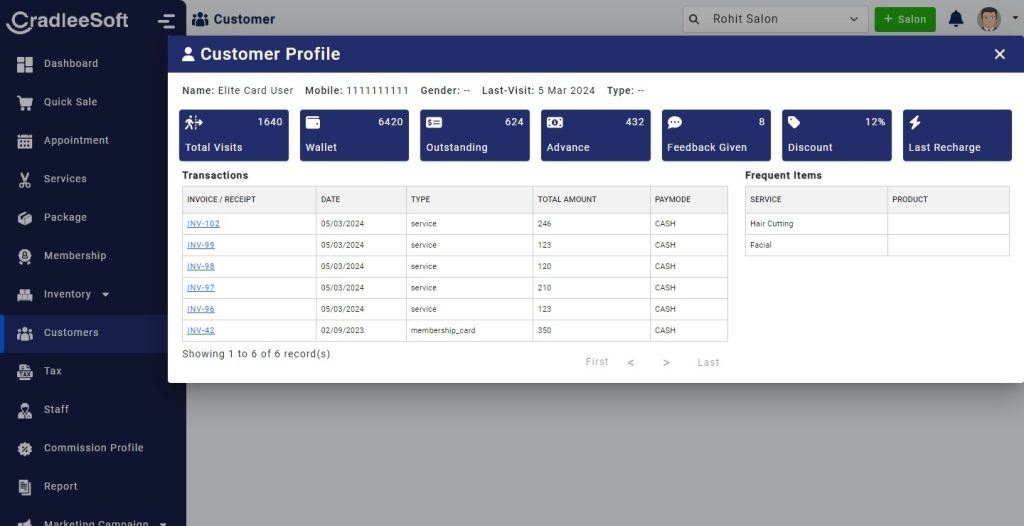Go to next page of transactions
The height and width of the screenshot is (526, 1024).
(666, 362)
